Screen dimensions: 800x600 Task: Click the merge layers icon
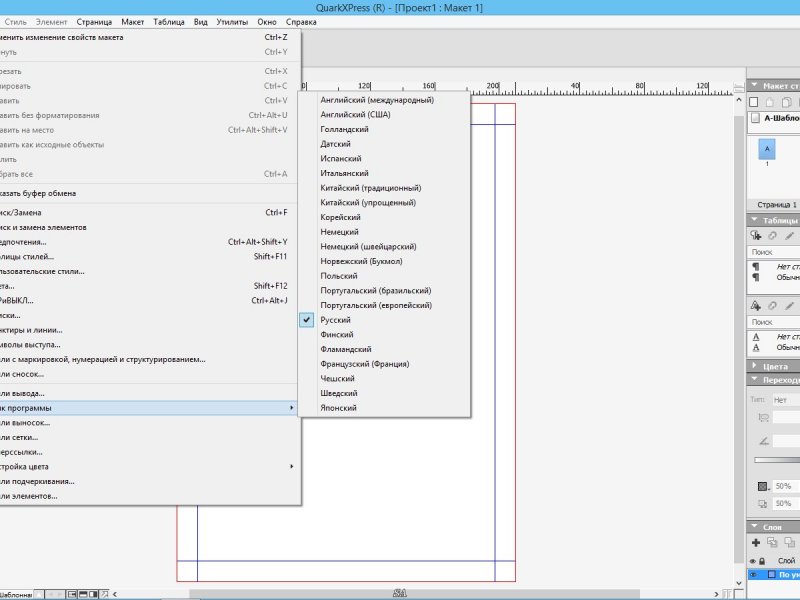[772, 542]
